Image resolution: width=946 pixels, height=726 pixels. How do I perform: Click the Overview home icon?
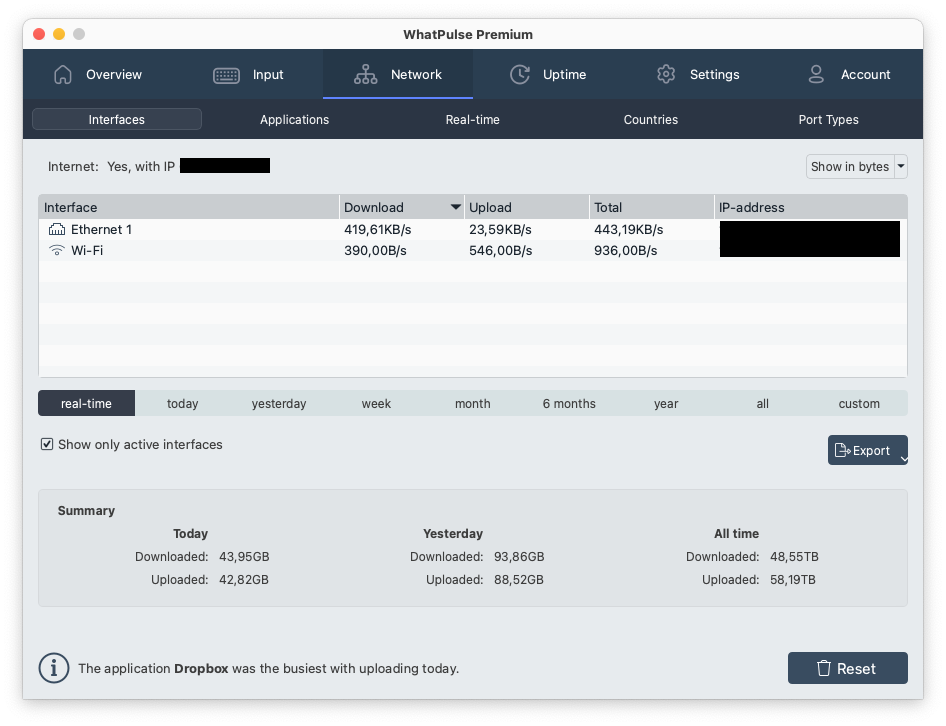[63, 75]
